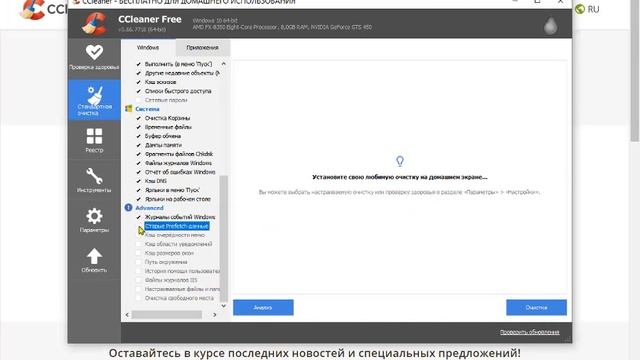Toggle 'Журналы событий Windows' checkbox
This screenshot has width=640, height=360.
pyautogui.click(x=138, y=217)
